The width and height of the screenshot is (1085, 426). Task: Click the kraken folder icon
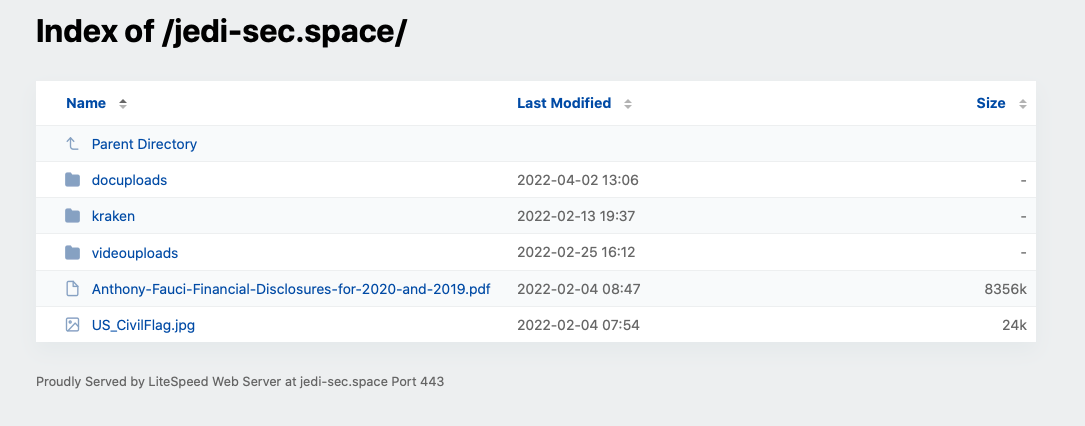point(72,216)
